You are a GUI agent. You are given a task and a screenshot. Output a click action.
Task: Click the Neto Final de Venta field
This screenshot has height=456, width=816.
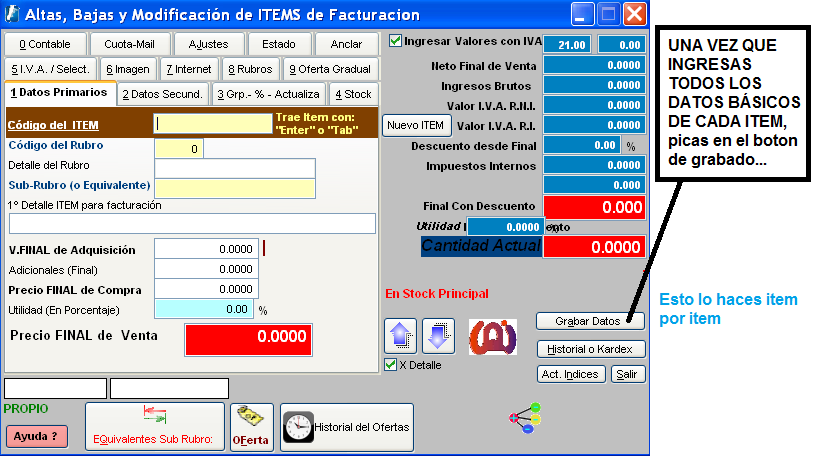click(594, 65)
